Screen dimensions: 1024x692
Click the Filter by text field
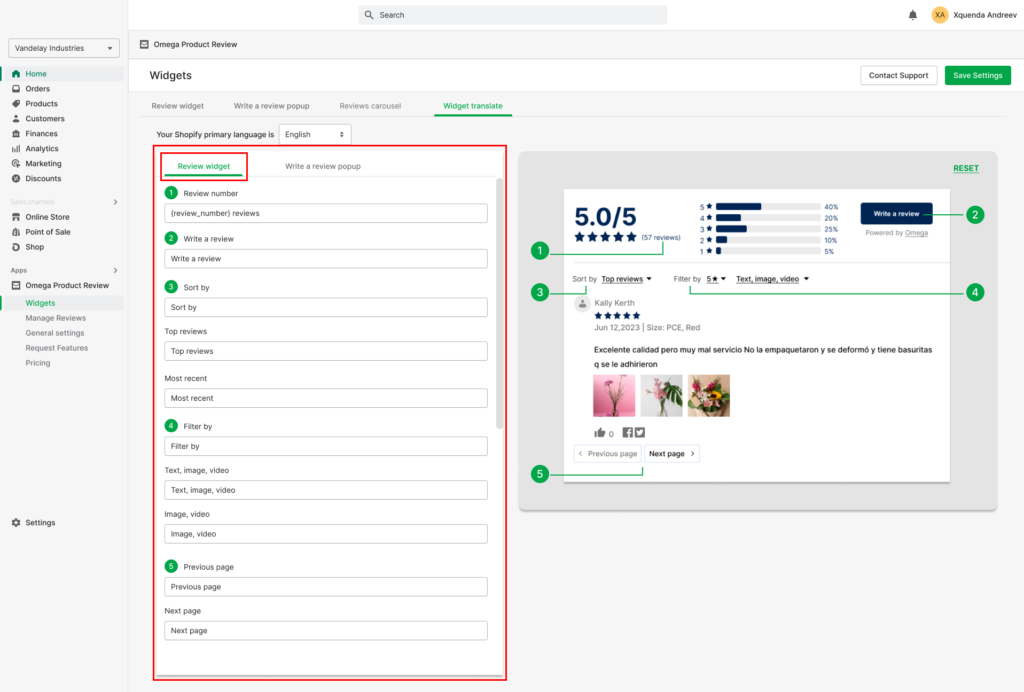coord(326,447)
